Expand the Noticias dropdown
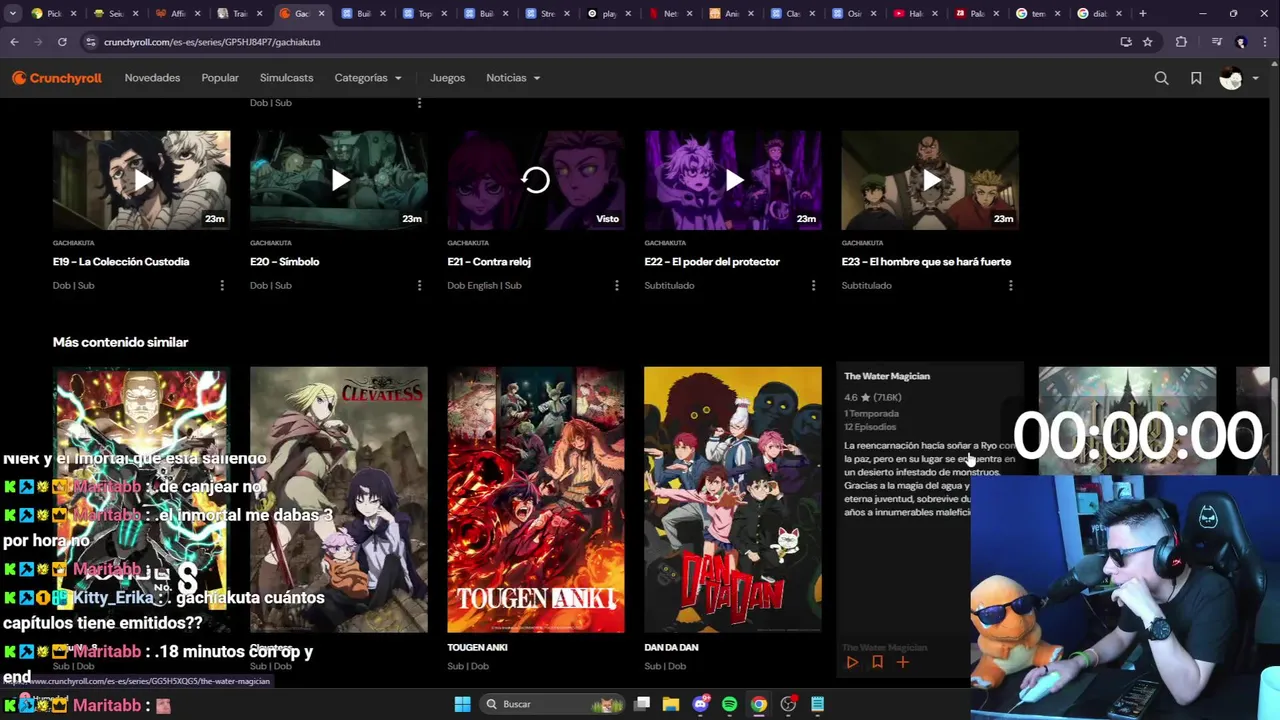 pyautogui.click(x=513, y=78)
